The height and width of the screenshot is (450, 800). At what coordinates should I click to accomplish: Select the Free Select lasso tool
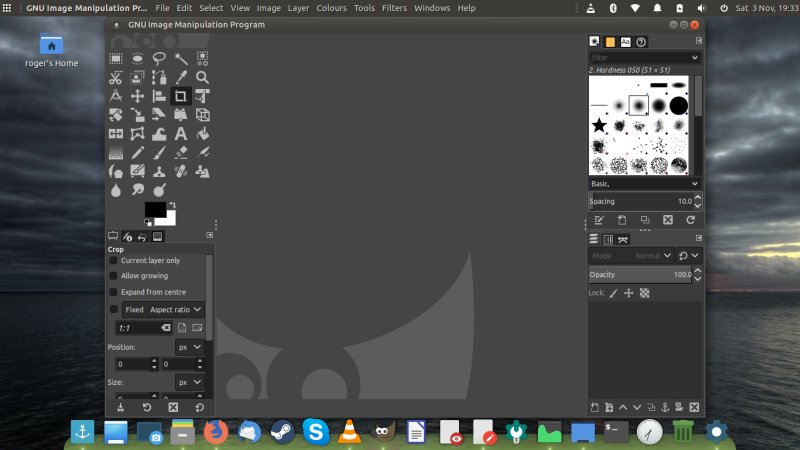coord(159,58)
